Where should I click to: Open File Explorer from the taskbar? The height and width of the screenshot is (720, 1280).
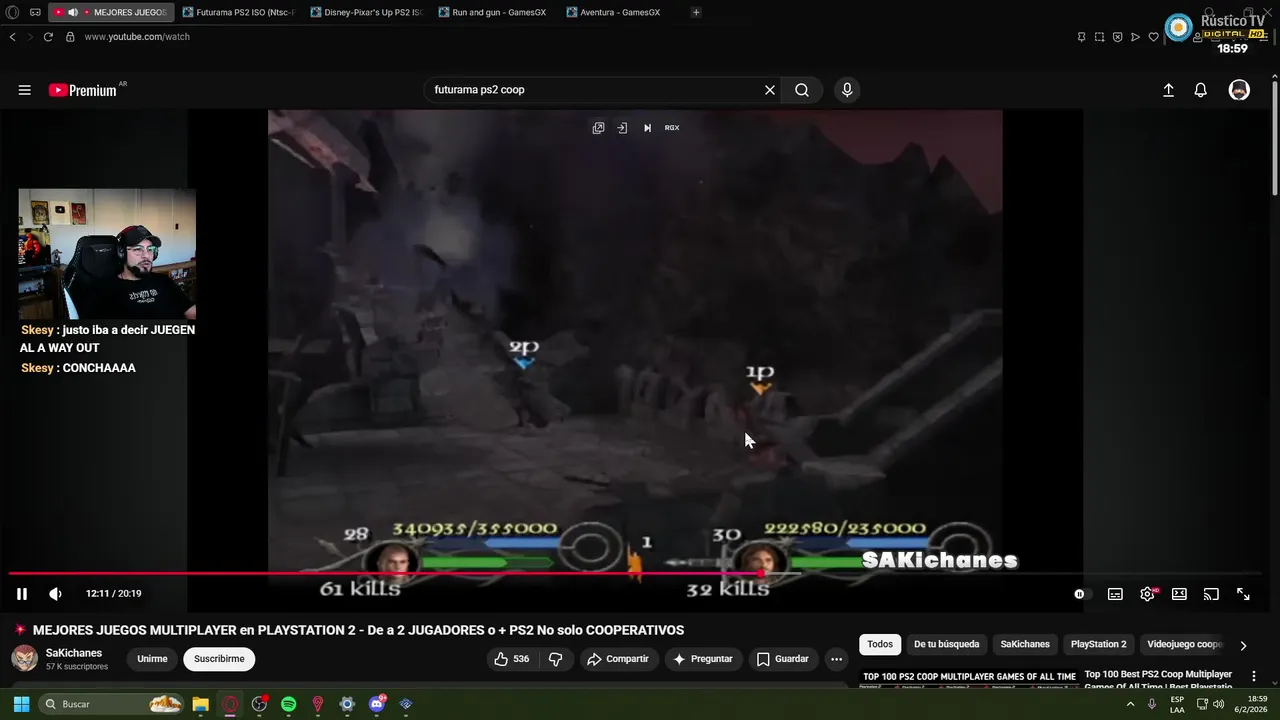click(201, 704)
